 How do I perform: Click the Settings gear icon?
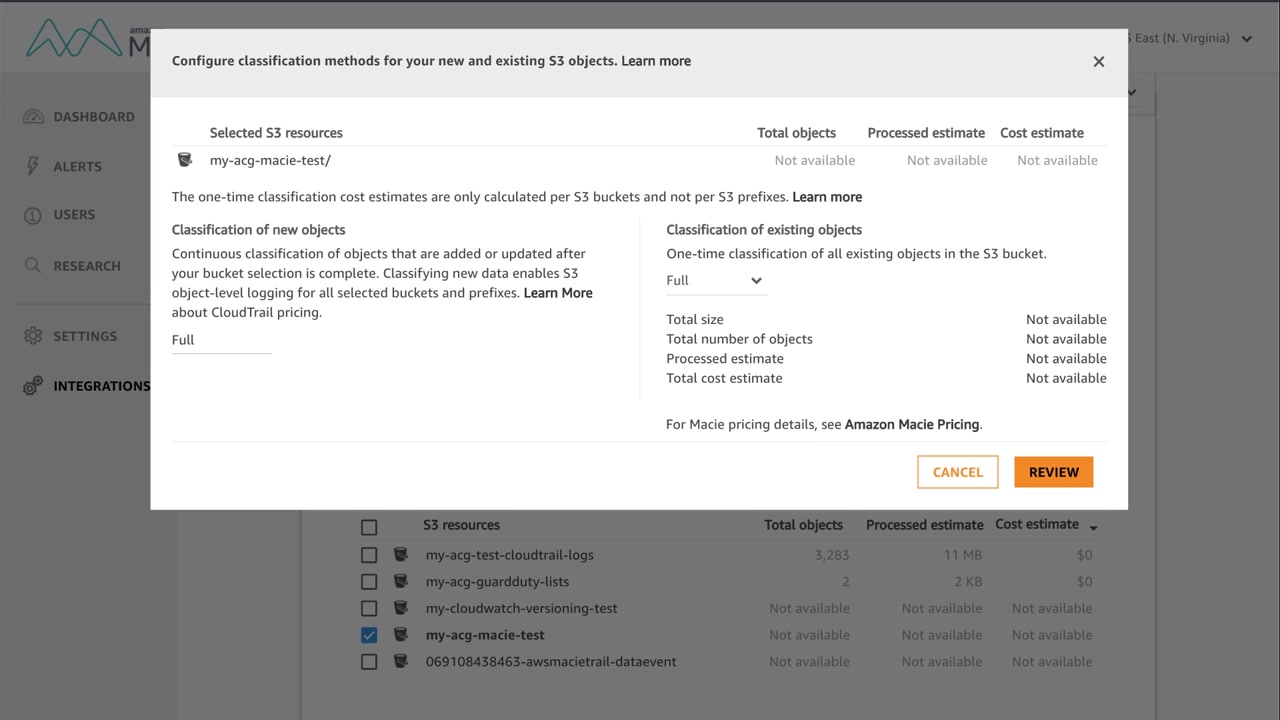[x=34, y=336]
